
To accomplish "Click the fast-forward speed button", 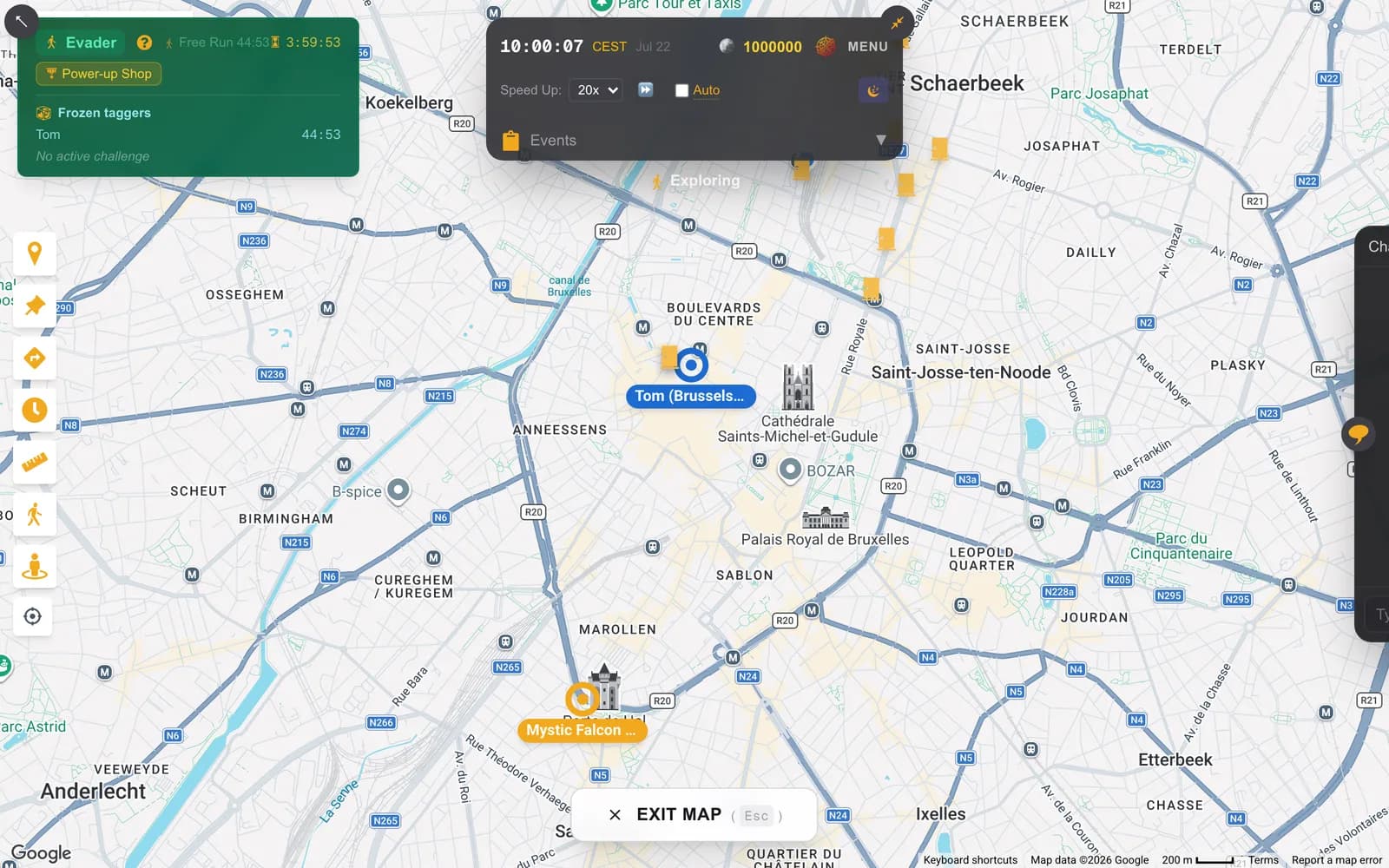I will pos(645,89).
